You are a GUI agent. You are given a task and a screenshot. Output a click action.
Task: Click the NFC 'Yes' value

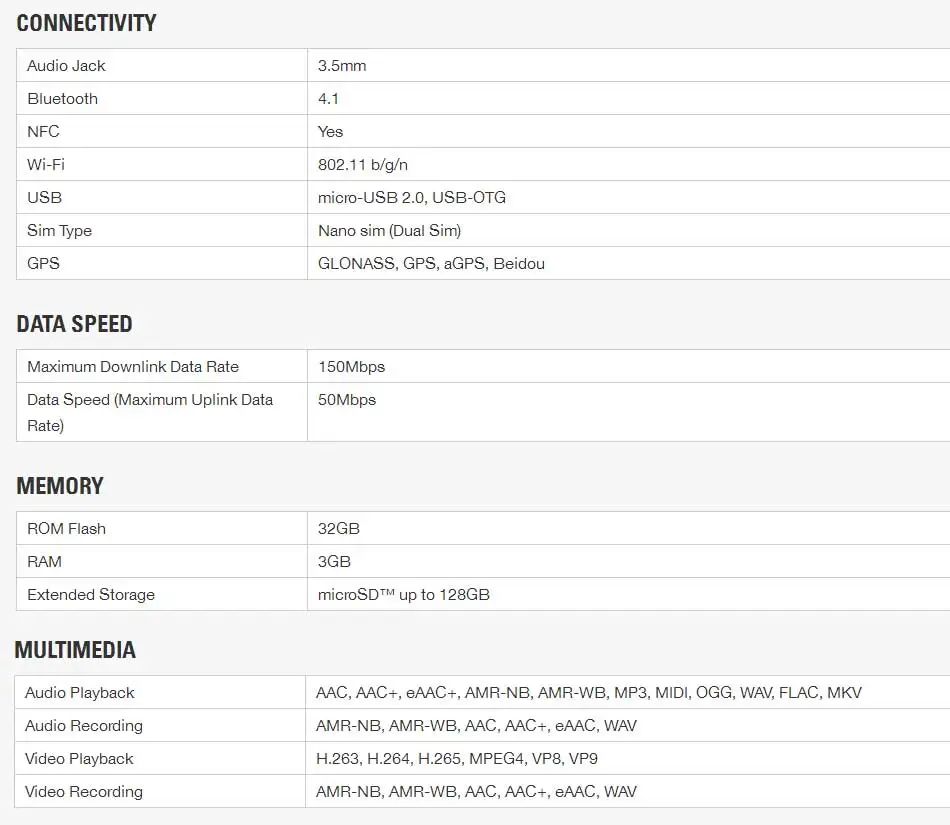(x=330, y=131)
